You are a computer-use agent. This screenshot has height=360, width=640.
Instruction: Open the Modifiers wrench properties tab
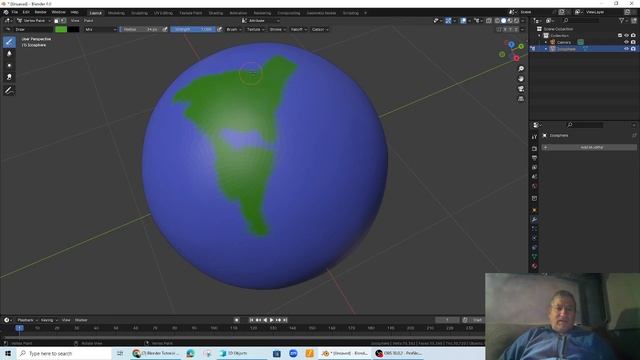tap(534, 220)
